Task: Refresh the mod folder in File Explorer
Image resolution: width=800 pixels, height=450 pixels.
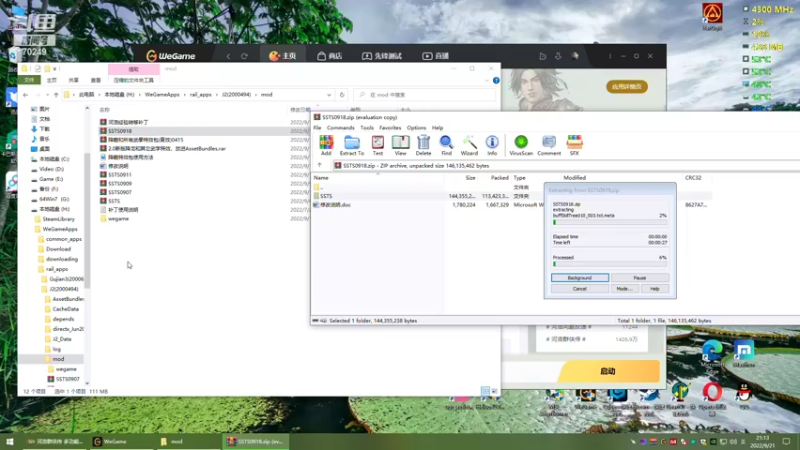Action: click(342, 95)
